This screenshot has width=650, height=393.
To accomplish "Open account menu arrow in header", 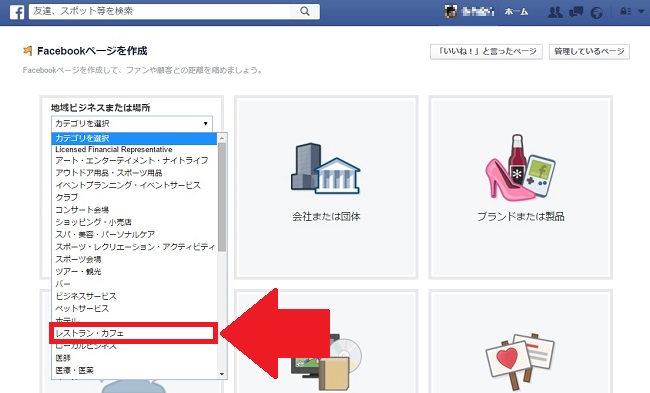I will 641,12.
